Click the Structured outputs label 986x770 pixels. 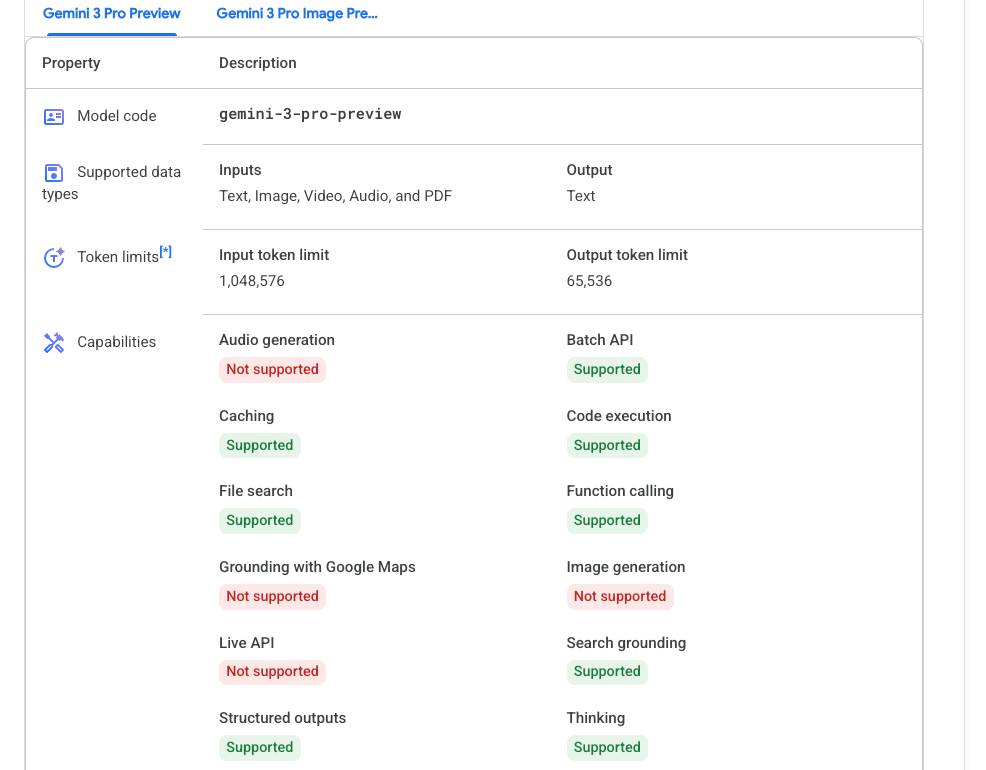coord(282,718)
